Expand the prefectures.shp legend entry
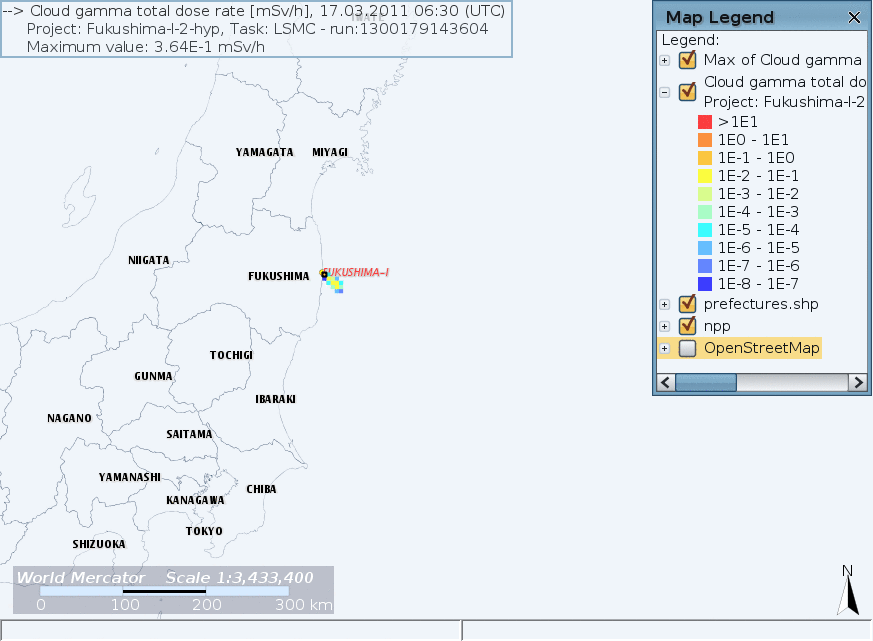This screenshot has height=641, width=873. tap(665, 304)
